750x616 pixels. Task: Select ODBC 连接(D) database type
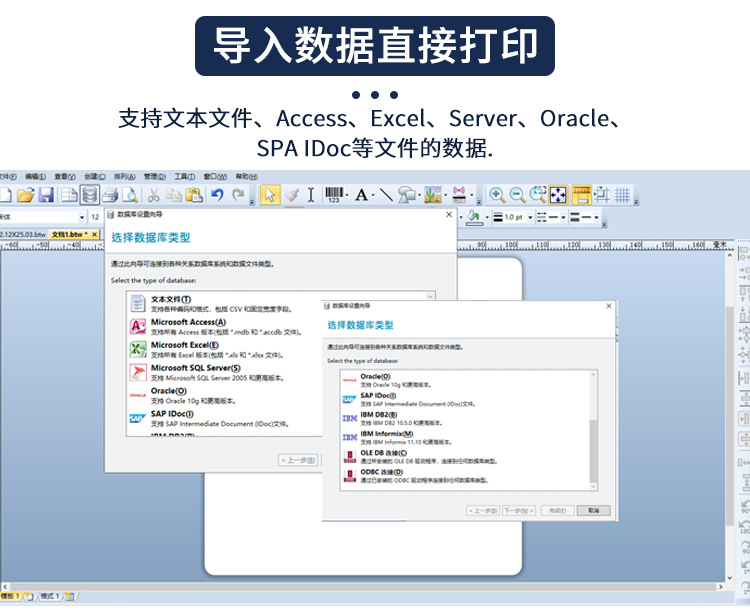tap(466, 476)
